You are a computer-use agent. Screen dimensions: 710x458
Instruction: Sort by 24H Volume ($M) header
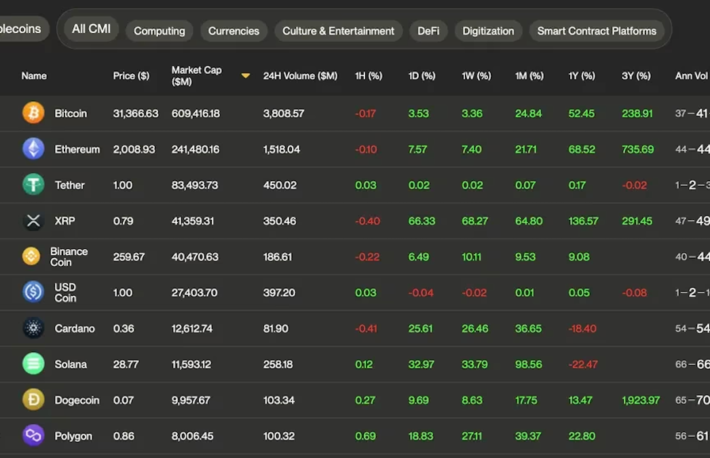coord(300,76)
